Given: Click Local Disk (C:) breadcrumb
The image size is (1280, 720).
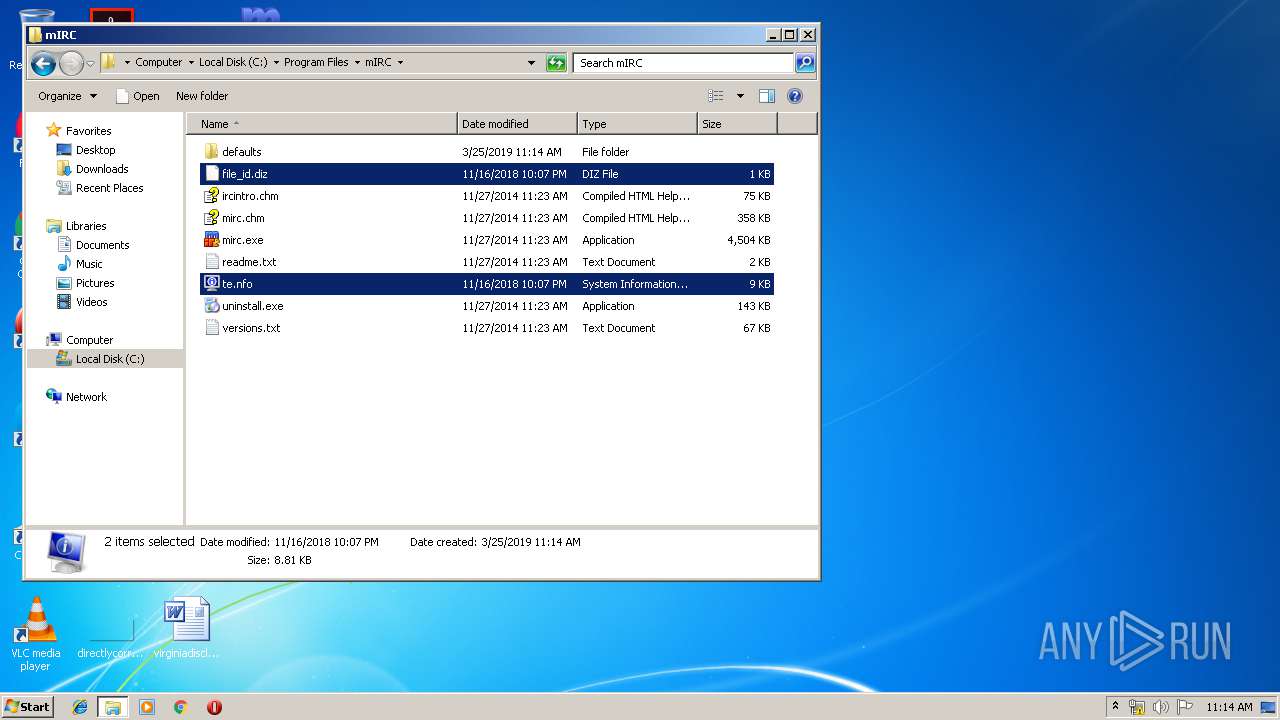Looking at the screenshot, I should tap(233, 62).
